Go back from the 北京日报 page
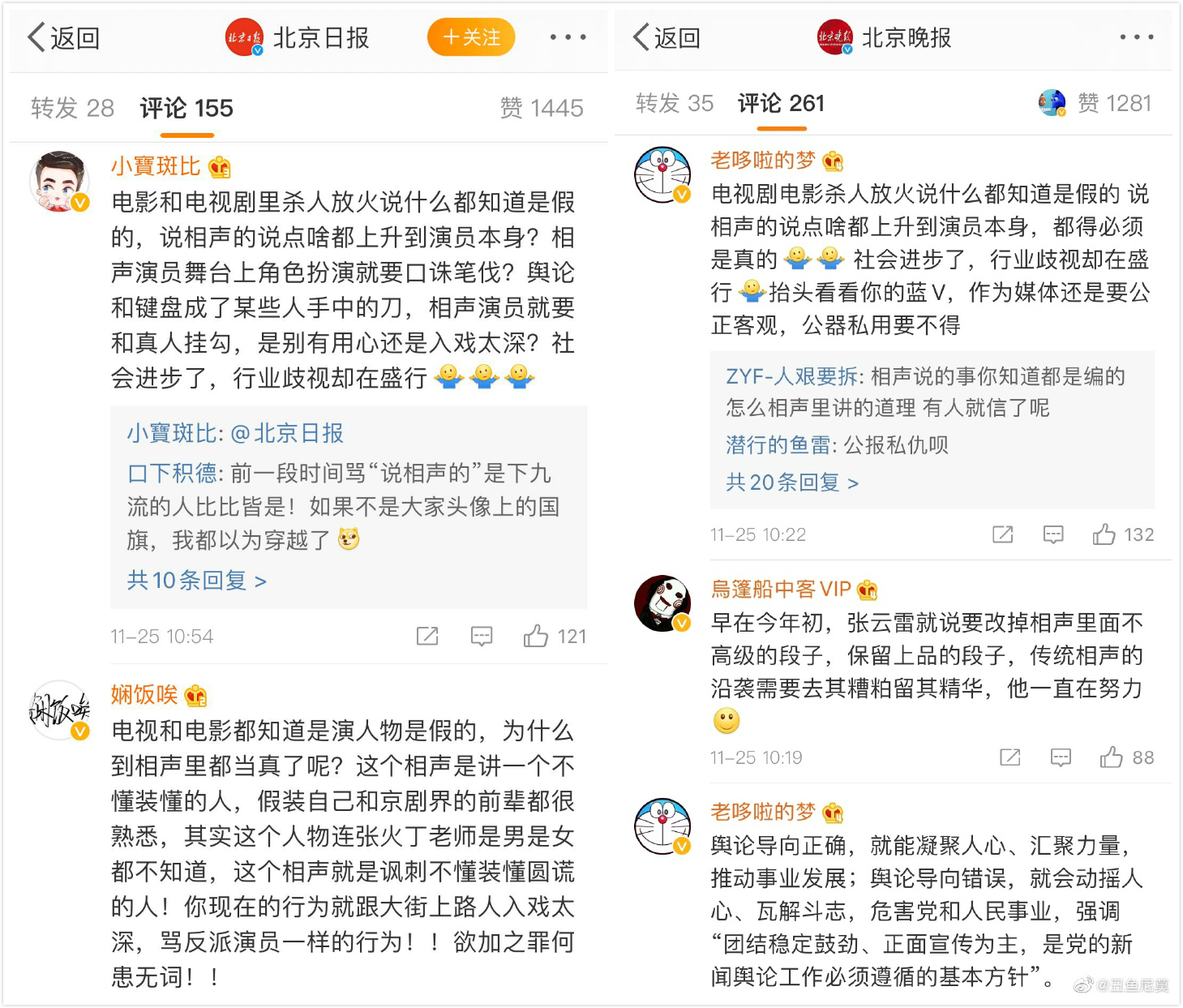Image resolution: width=1183 pixels, height=1008 pixels. pyautogui.click(x=63, y=37)
